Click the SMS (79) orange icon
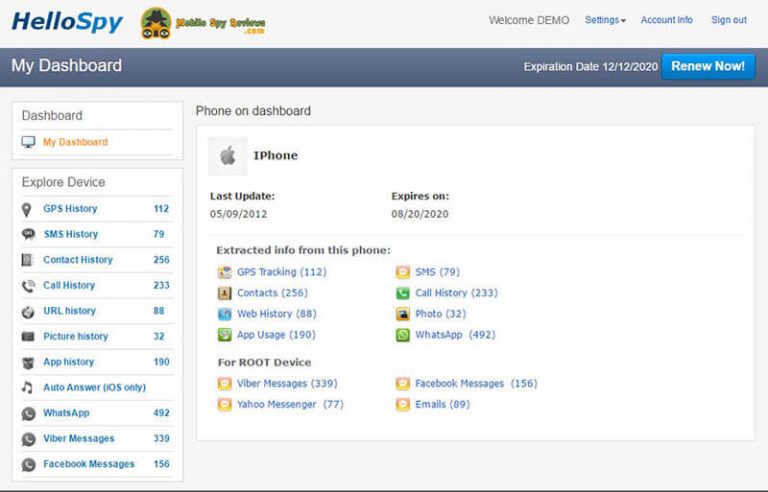 403,272
